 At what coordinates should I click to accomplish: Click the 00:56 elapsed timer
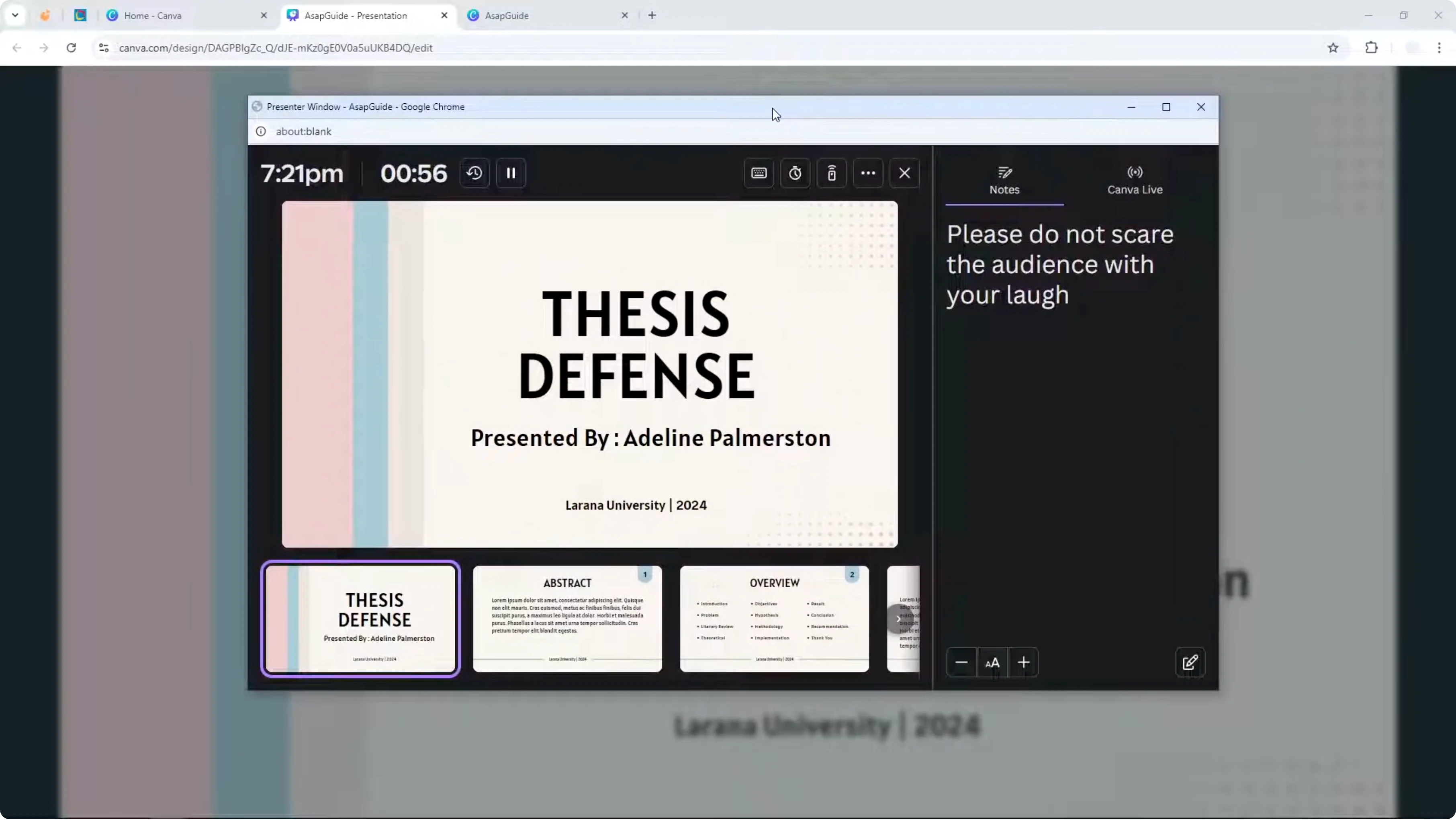pyautogui.click(x=413, y=173)
